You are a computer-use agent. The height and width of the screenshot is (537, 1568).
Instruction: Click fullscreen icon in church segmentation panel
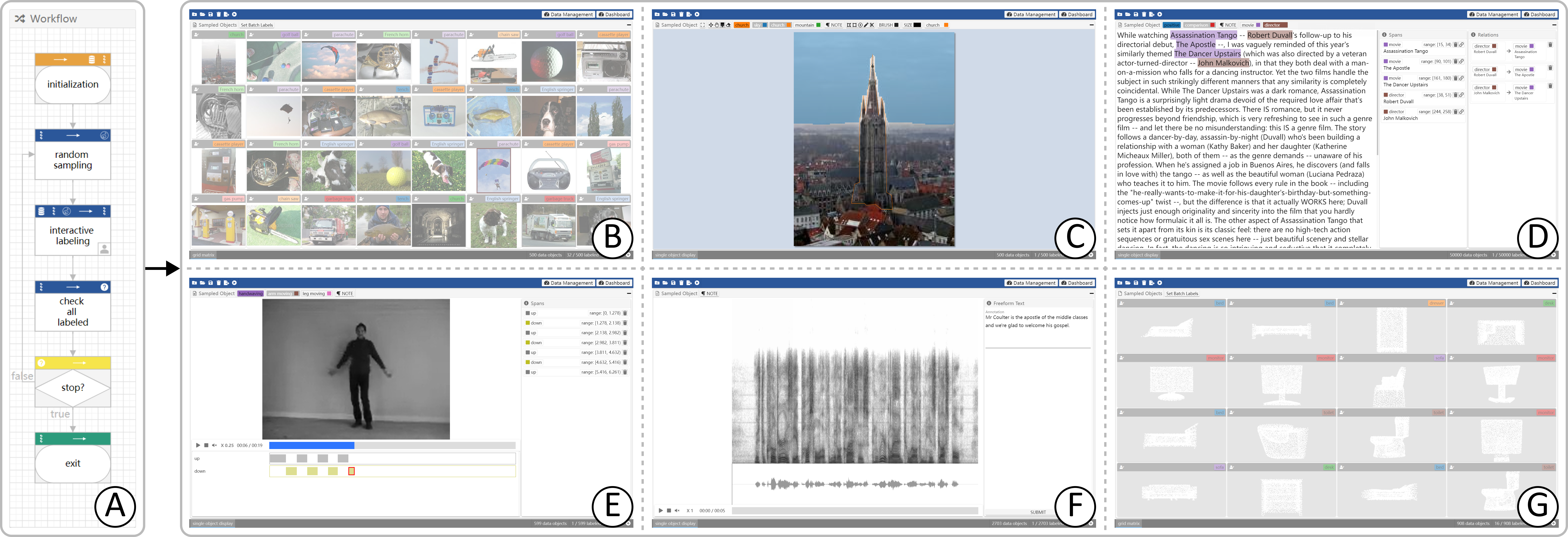coord(702,25)
